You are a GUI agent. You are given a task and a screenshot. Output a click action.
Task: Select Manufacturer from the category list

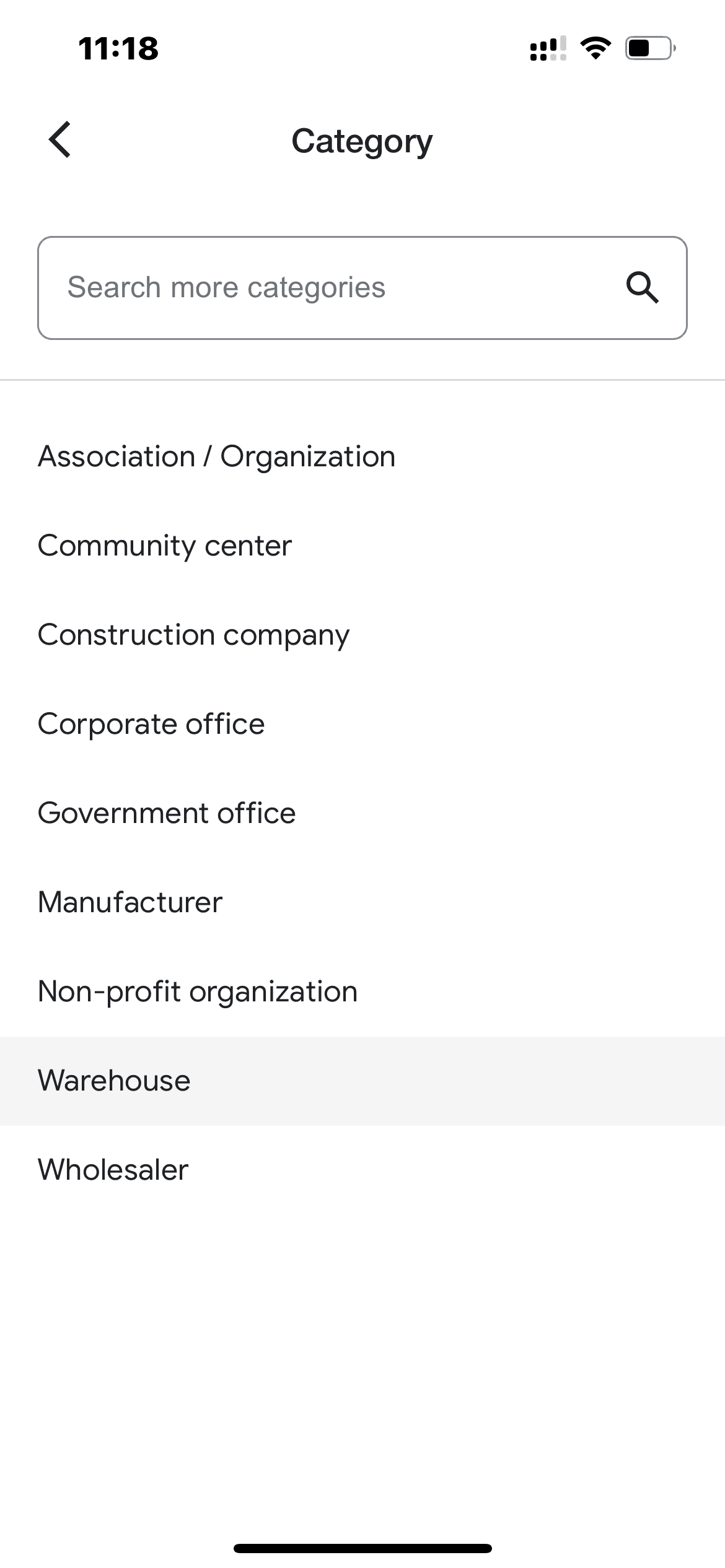coord(130,902)
